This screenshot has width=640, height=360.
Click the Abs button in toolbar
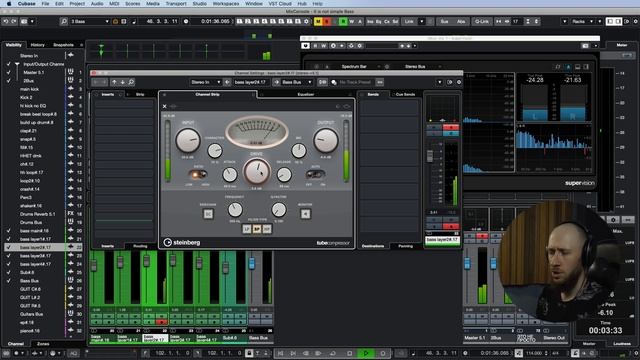tap(461, 21)
